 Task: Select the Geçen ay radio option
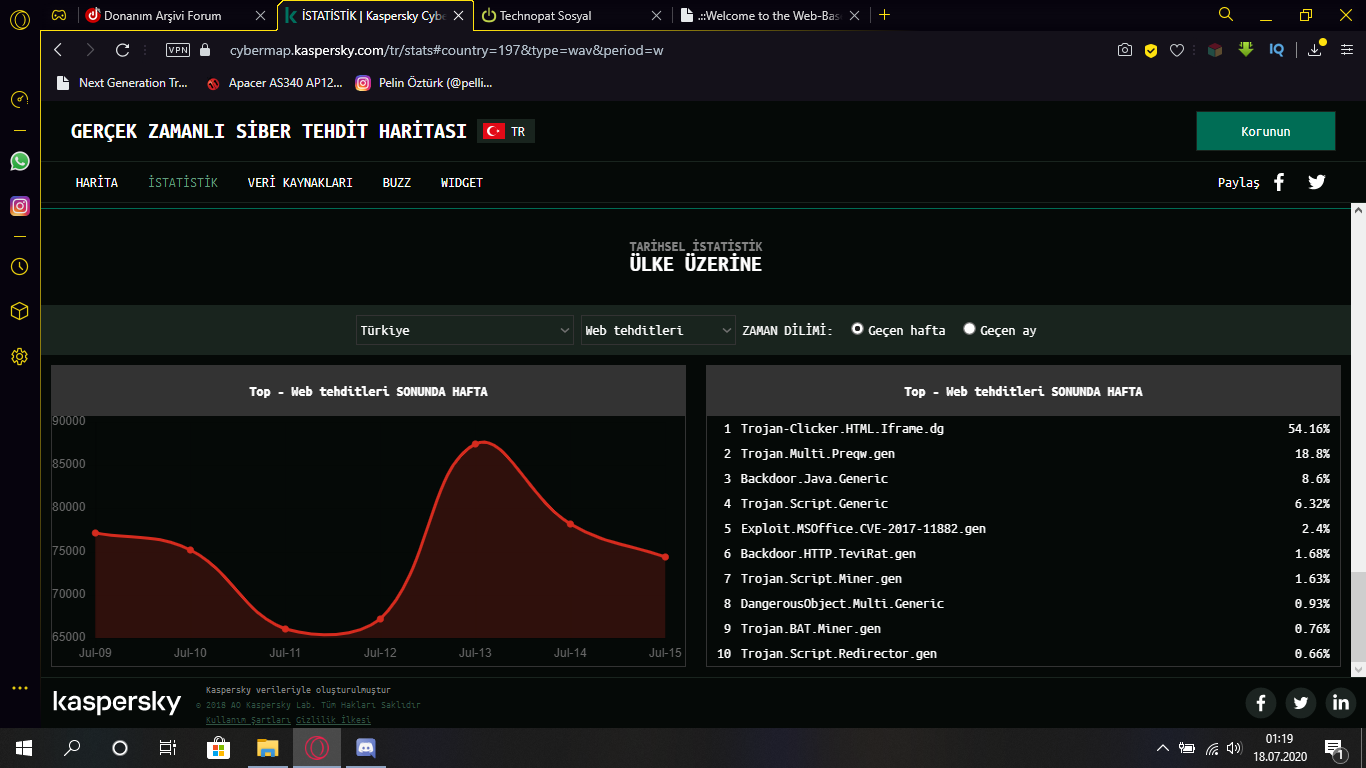969,329
